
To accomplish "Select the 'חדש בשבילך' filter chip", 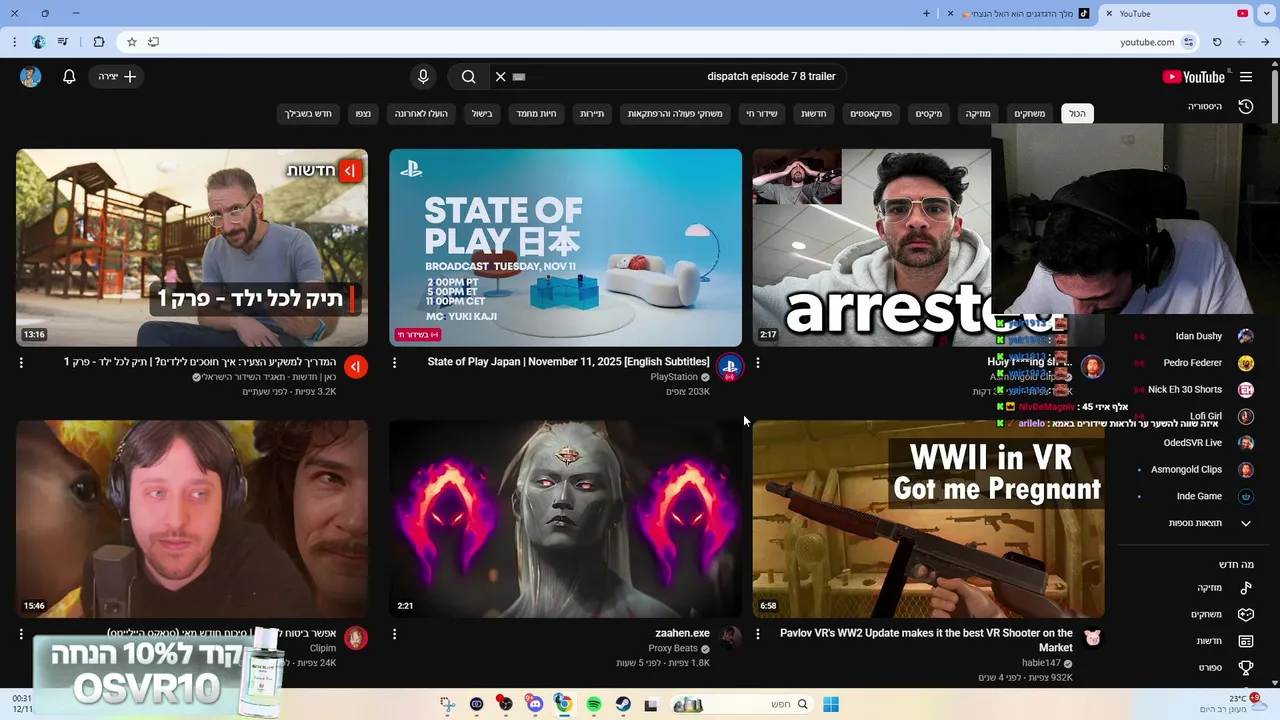I will tap(308, 114).
